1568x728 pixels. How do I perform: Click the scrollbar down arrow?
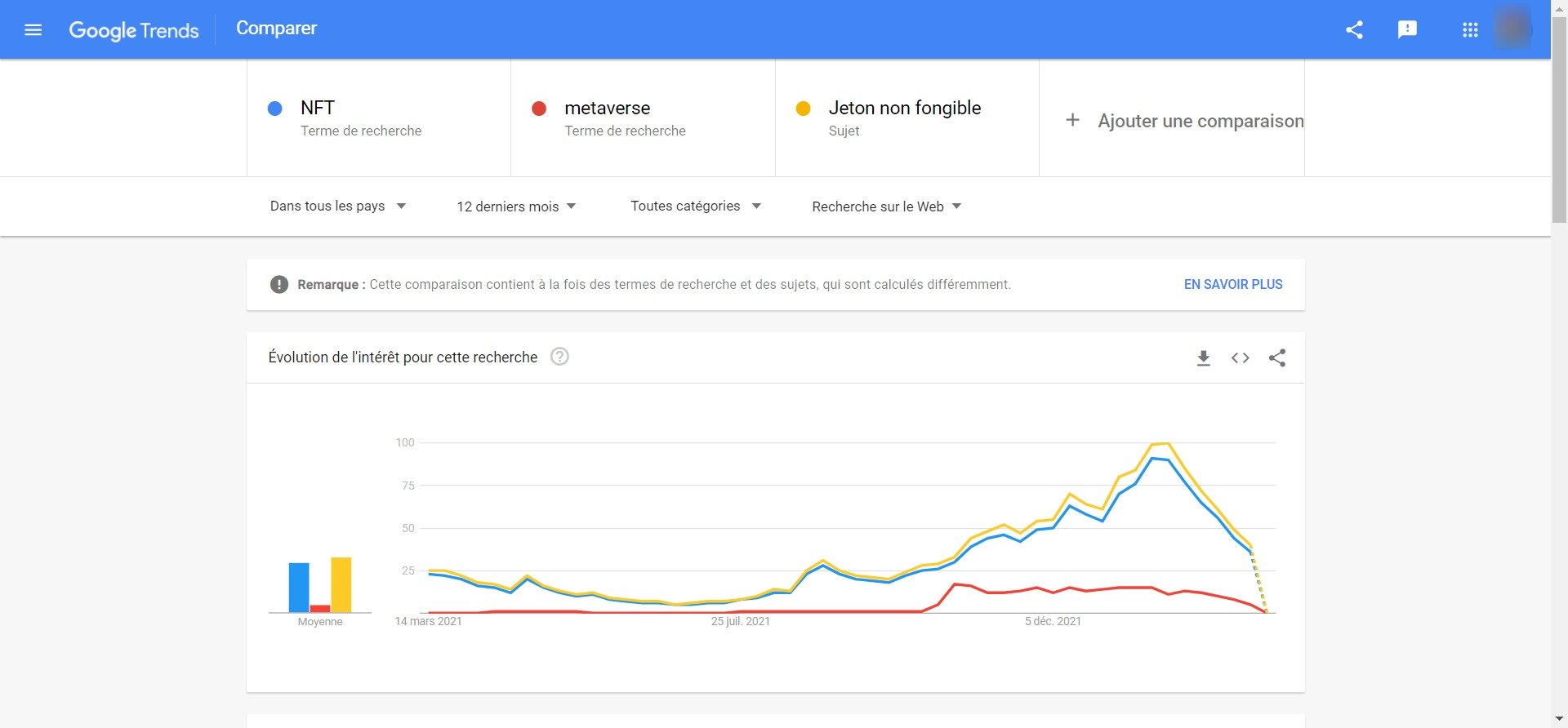point(1559,719)
